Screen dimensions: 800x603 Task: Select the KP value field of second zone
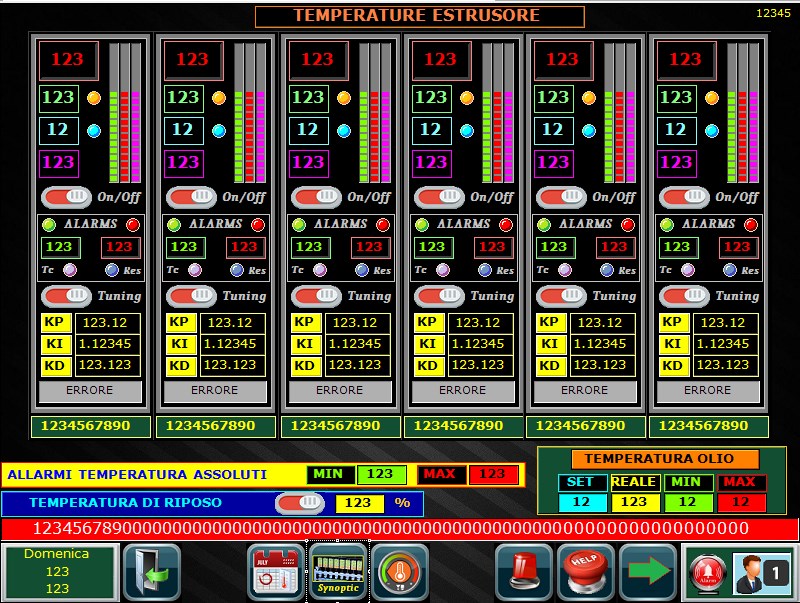point(232,322)
